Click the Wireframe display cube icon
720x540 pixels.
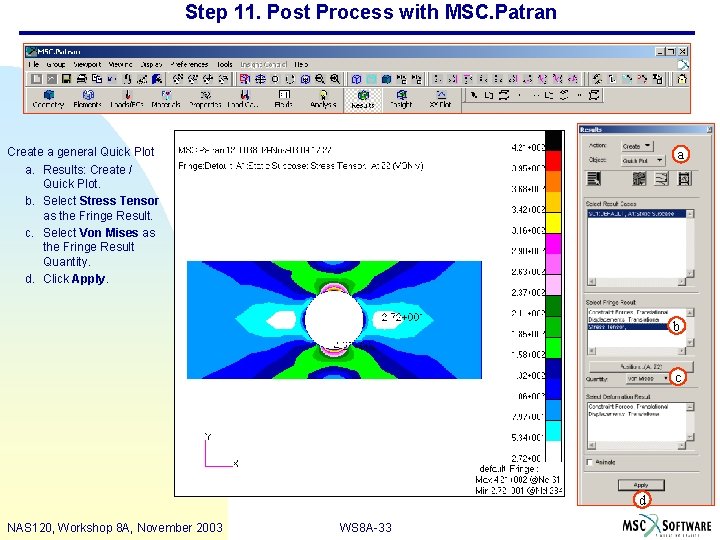pos(356,79)
